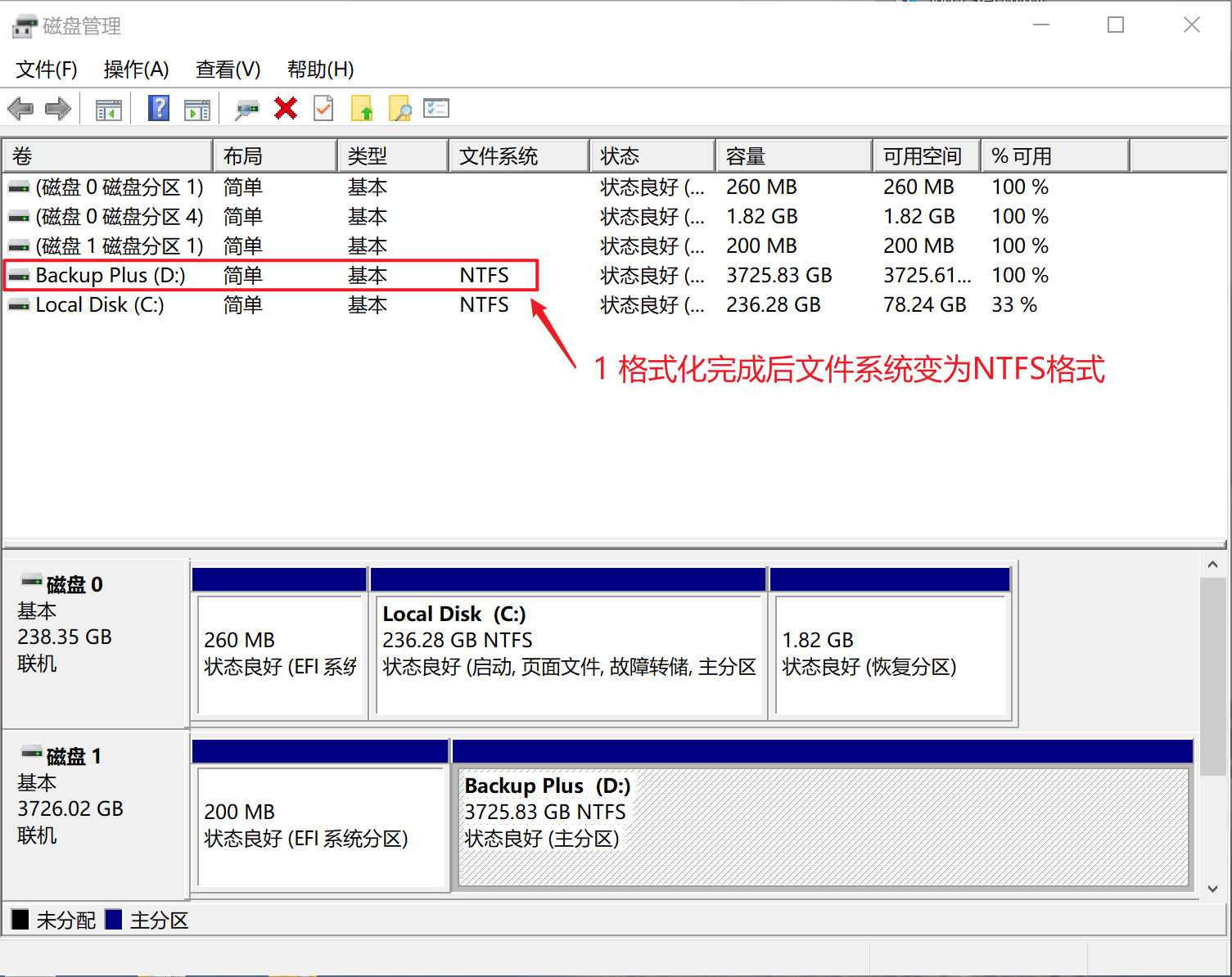
Task: Click the scrollbar down arrow
Action: click(1212, 888)
